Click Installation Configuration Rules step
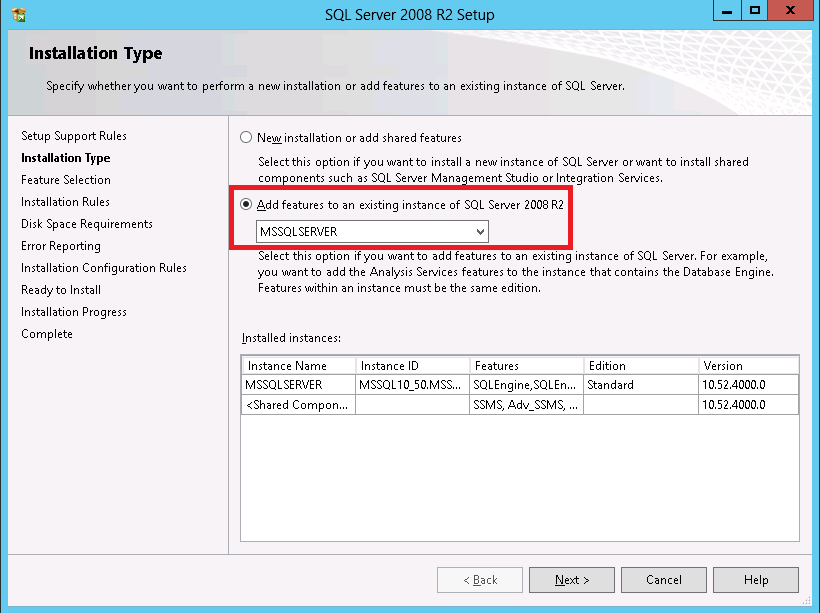The image size is (820, 613). 104,268
